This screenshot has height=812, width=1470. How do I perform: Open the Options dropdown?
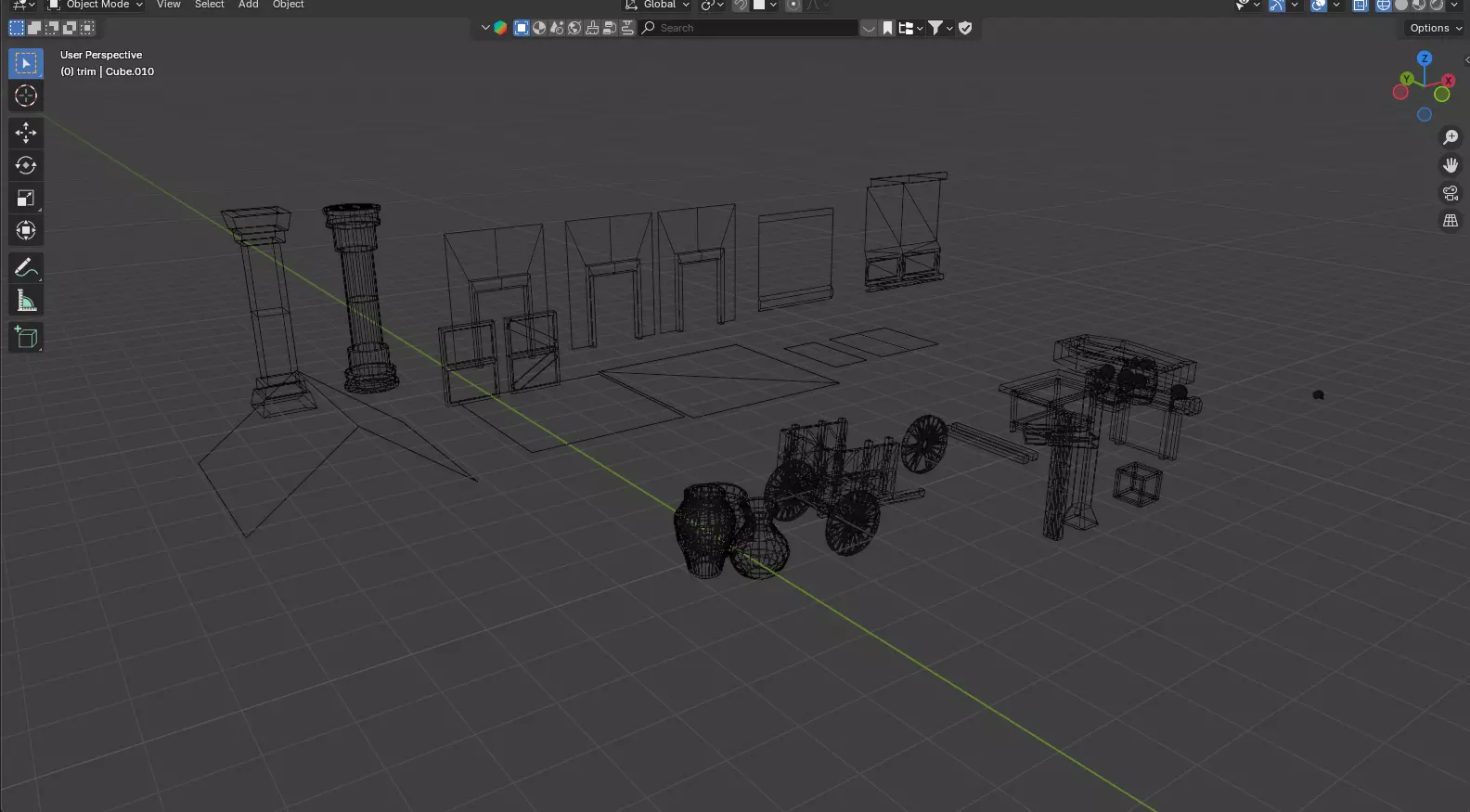(x=1435, y=28)
